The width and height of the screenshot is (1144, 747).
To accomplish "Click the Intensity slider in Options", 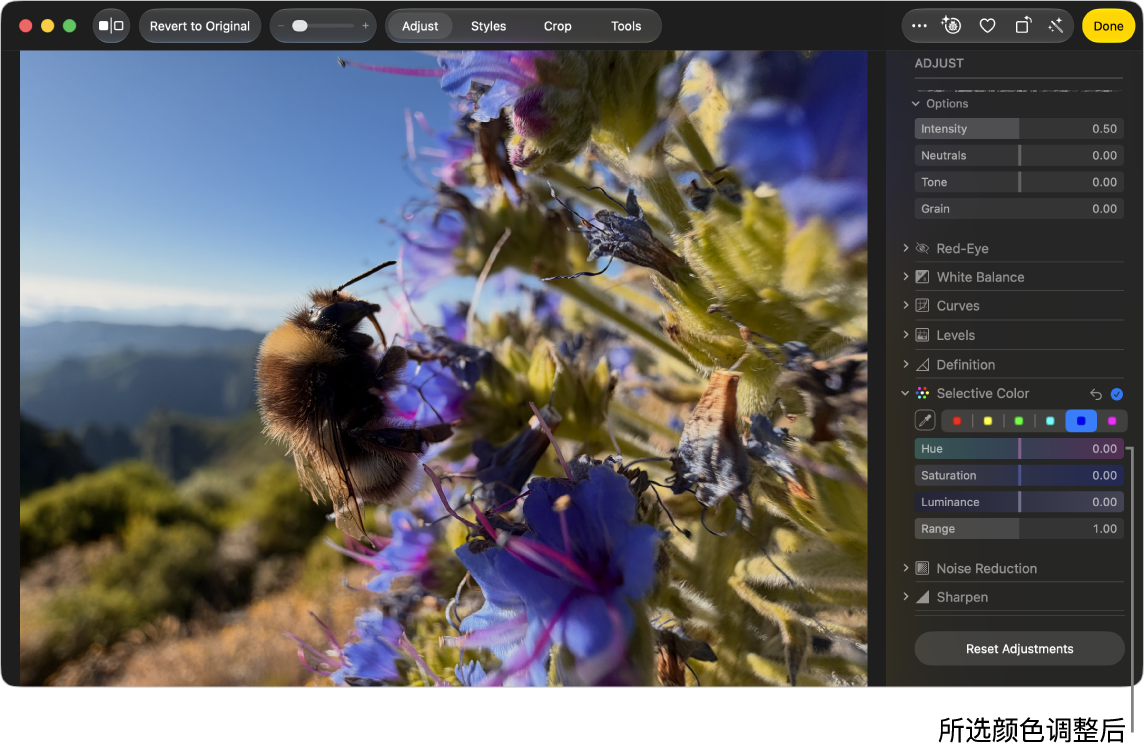I will coord(1019,128).
